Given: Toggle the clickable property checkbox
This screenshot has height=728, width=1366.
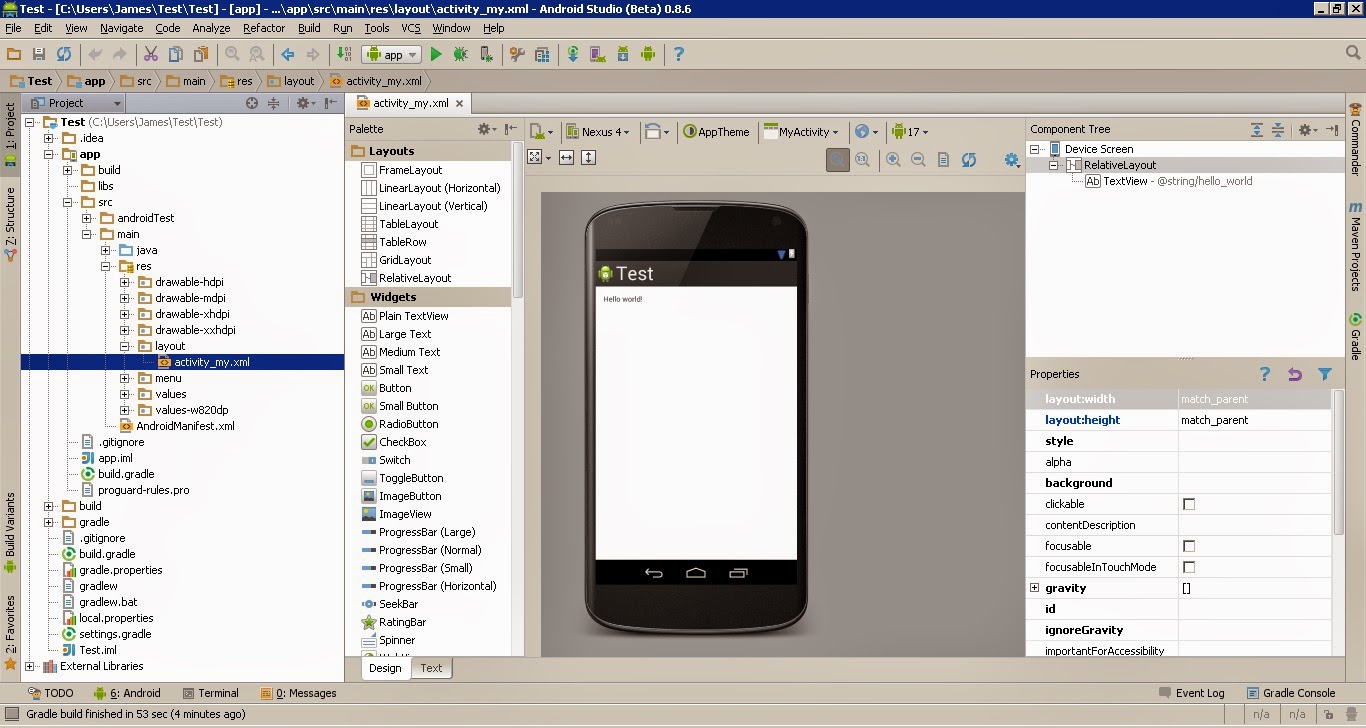Looking at the screenshot, I should point(1189,504).
